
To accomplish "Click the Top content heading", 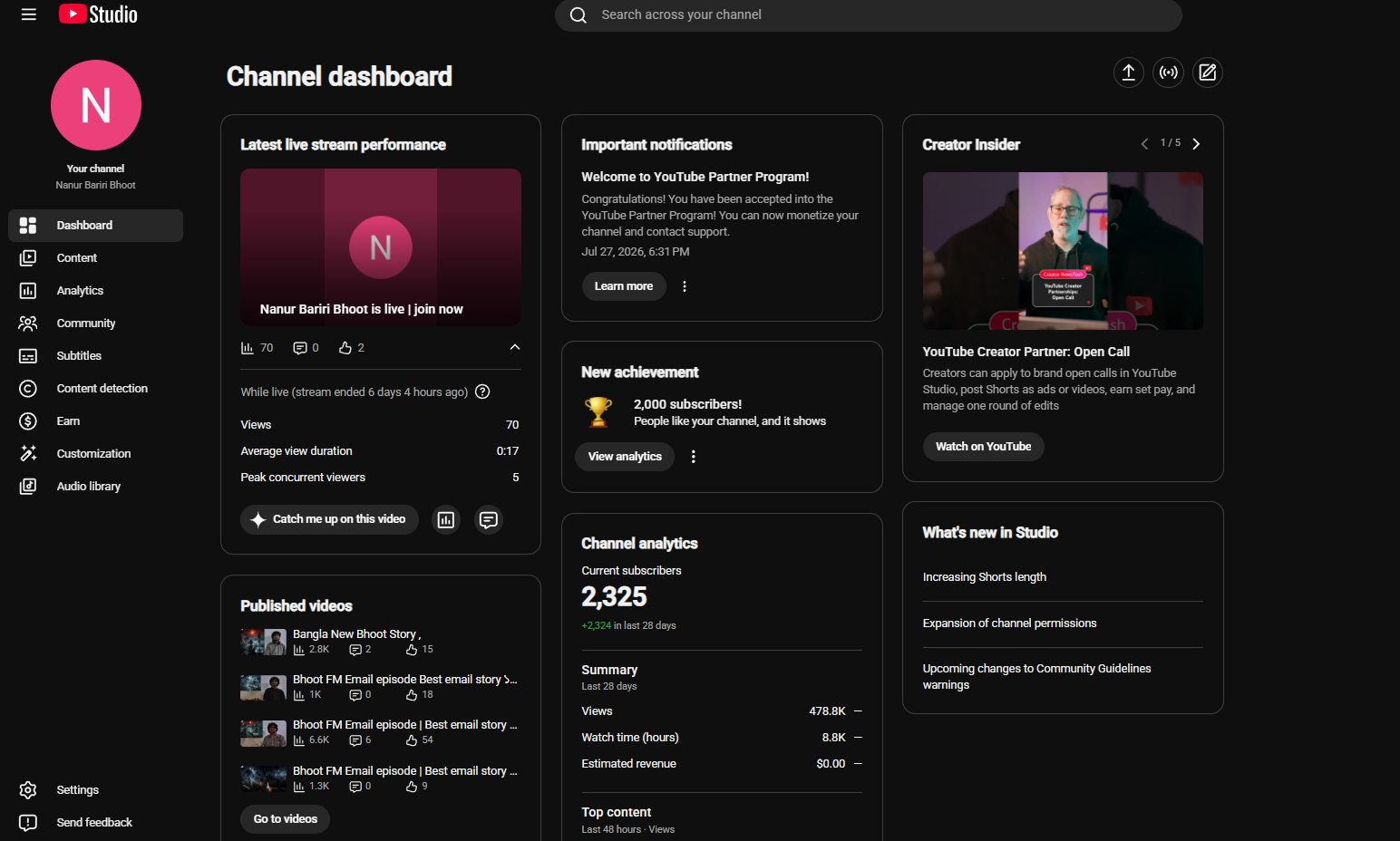I will tap(617, 813).
